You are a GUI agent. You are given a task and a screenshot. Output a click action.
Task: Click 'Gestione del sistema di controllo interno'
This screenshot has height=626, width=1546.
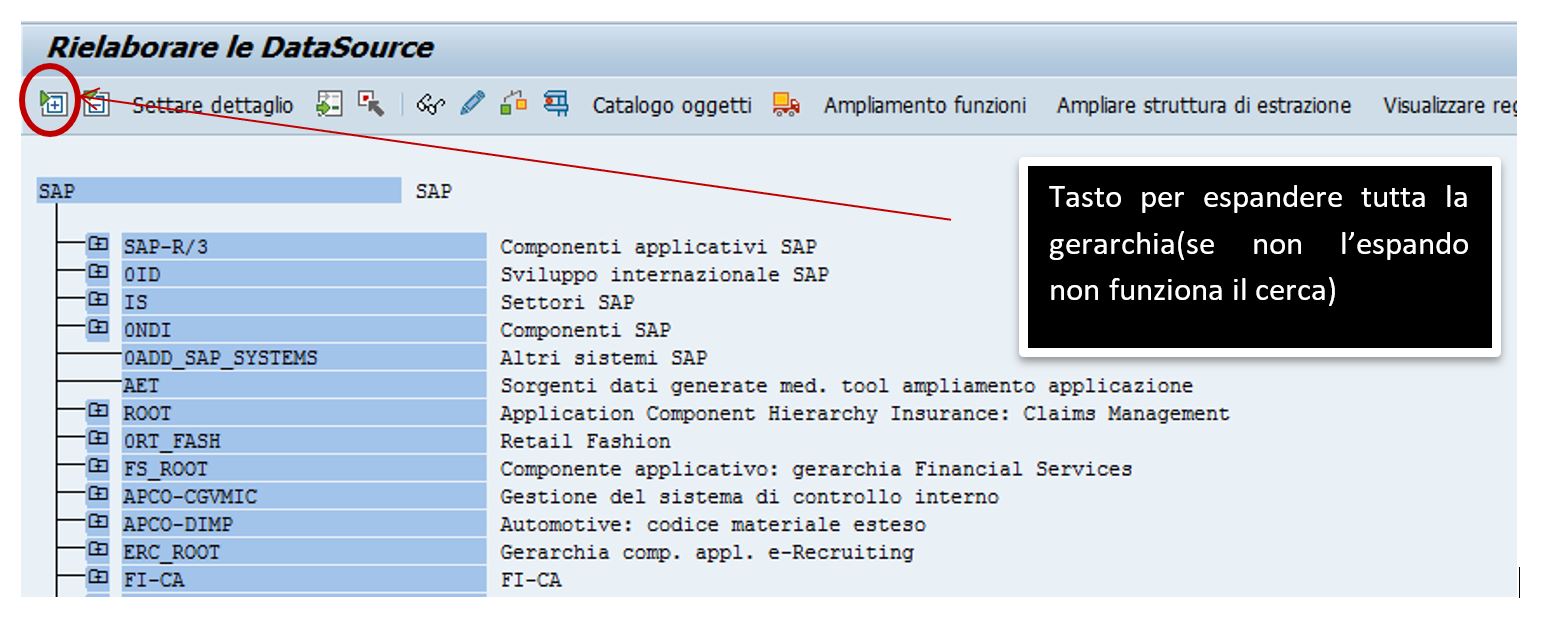[749, 498]
